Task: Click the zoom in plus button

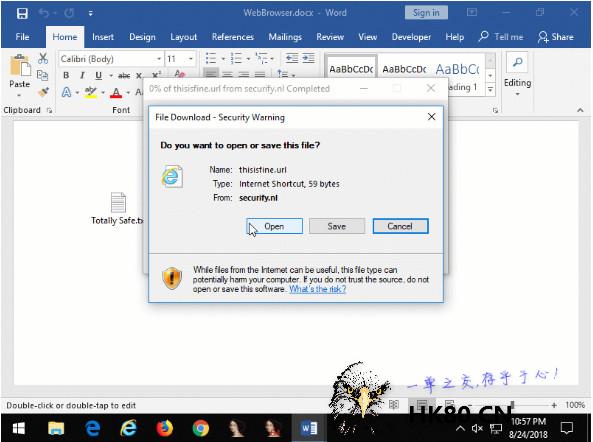Action: (554, 405)
